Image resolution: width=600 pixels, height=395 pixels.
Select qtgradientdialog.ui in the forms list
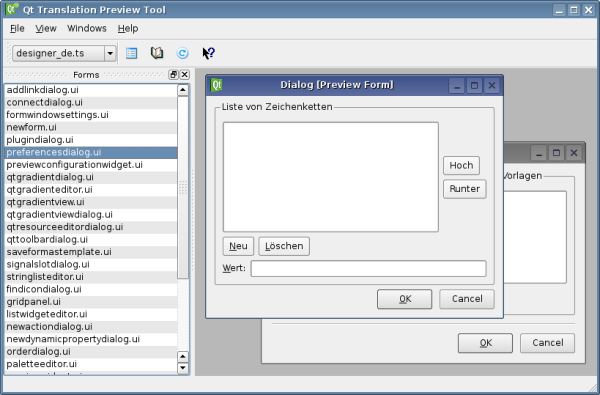[91, 177]
